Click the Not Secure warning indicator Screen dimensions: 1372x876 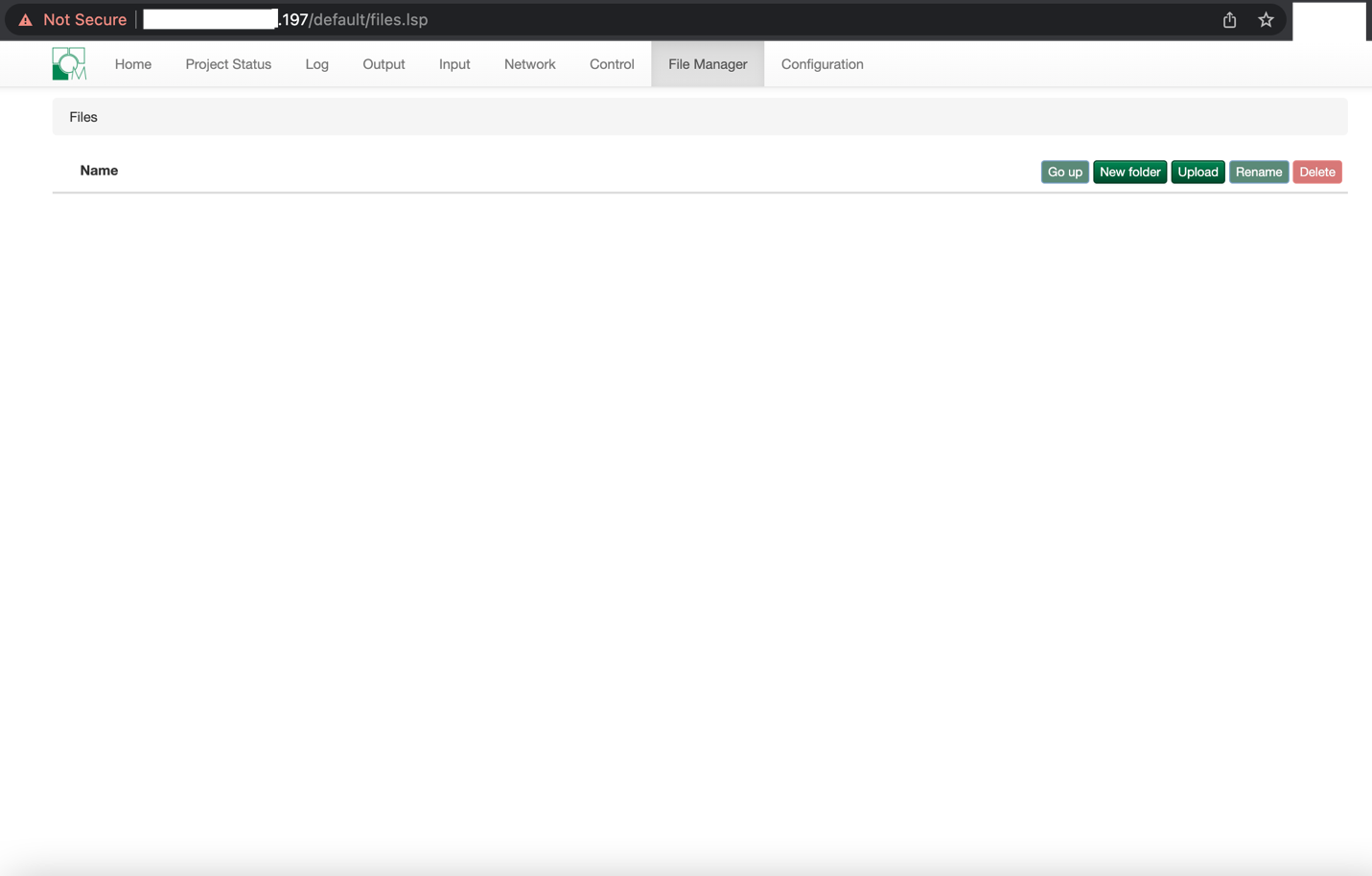pos(72,19)
